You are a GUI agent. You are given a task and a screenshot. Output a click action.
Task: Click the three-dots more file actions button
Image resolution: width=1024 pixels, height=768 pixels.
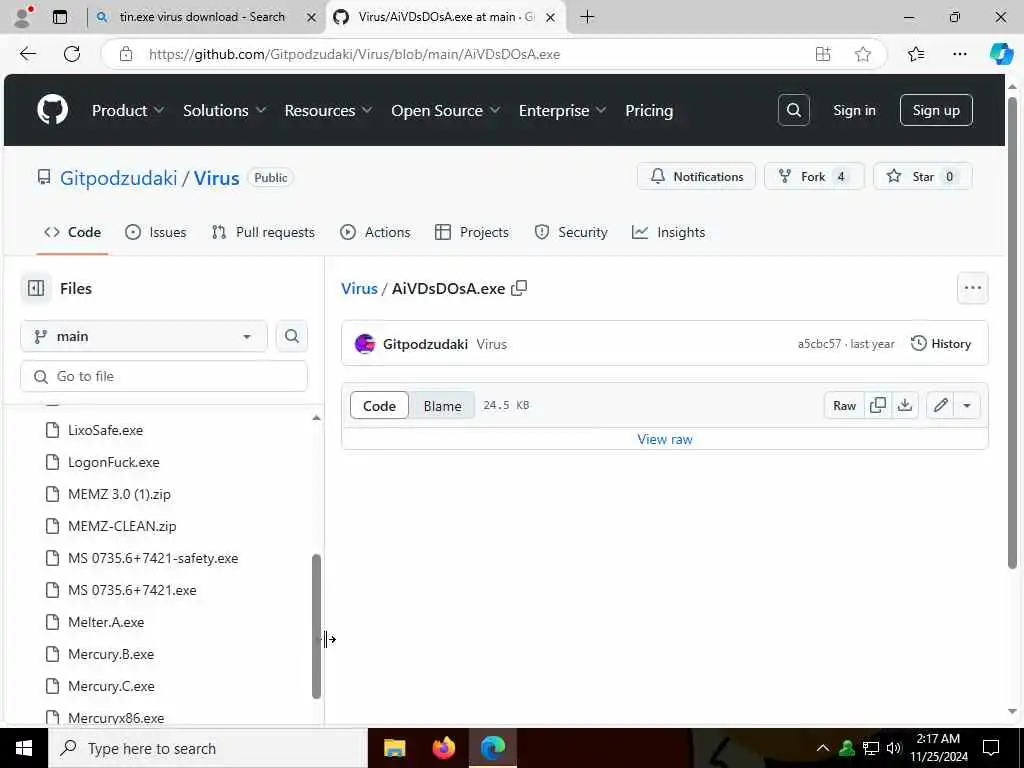pyautogui.click(x=972, y=288)
